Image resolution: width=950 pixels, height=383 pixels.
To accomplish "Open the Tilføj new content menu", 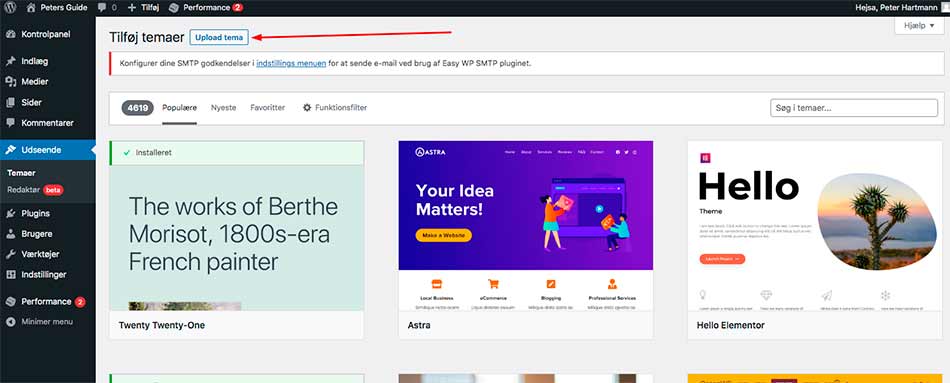I will (144, 8).
